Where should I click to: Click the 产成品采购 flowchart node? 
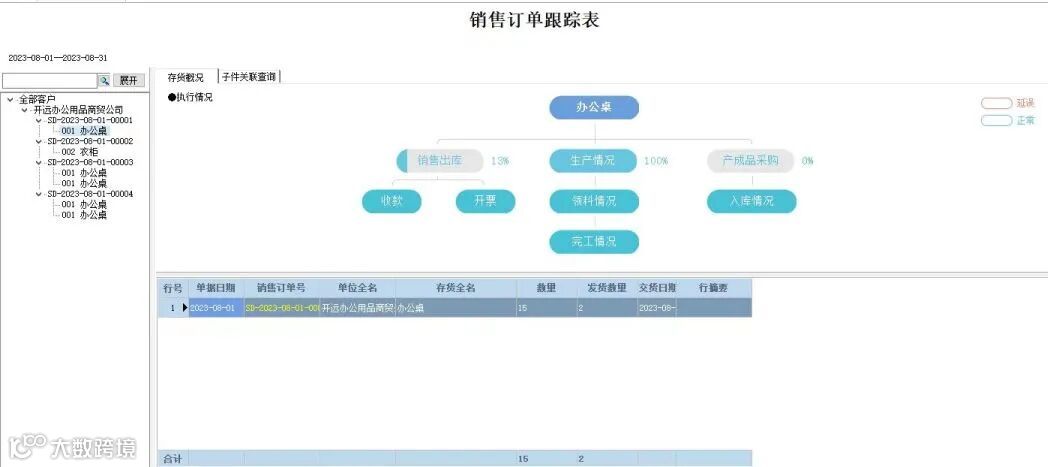click(751, 161)
